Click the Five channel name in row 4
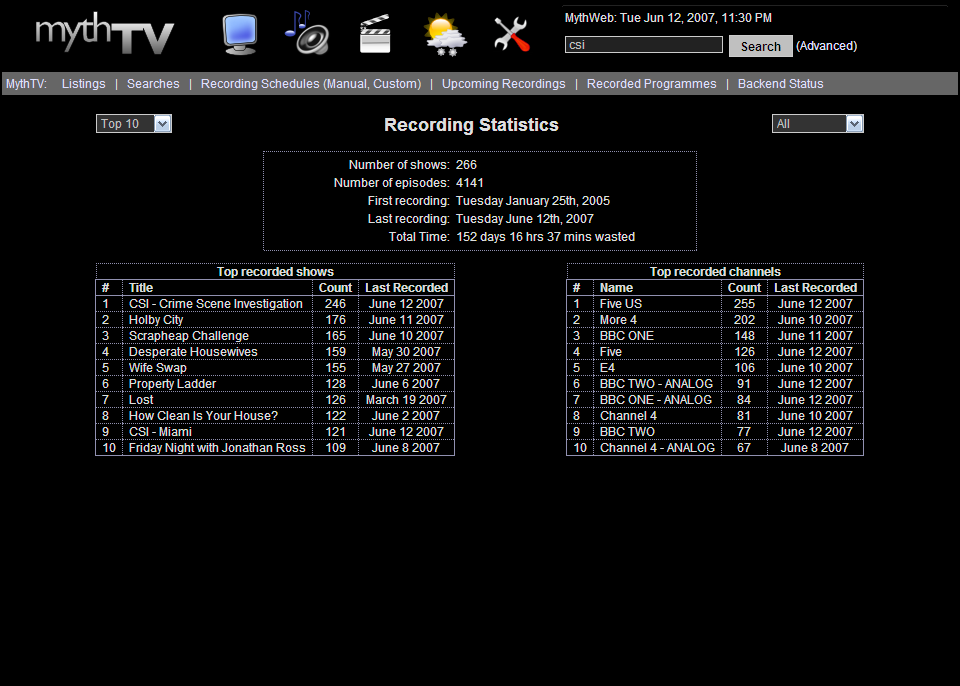This screenshot has width=960, height=686. [x=610, y=352]
